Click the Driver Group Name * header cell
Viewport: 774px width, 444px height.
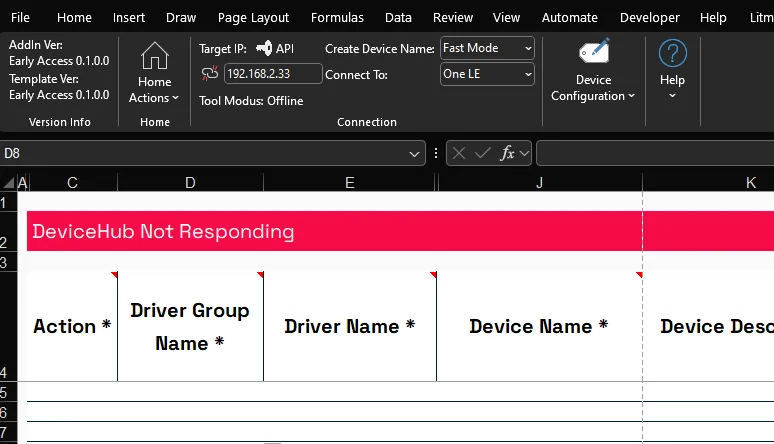pyautogui.click(x=191, y=326)
